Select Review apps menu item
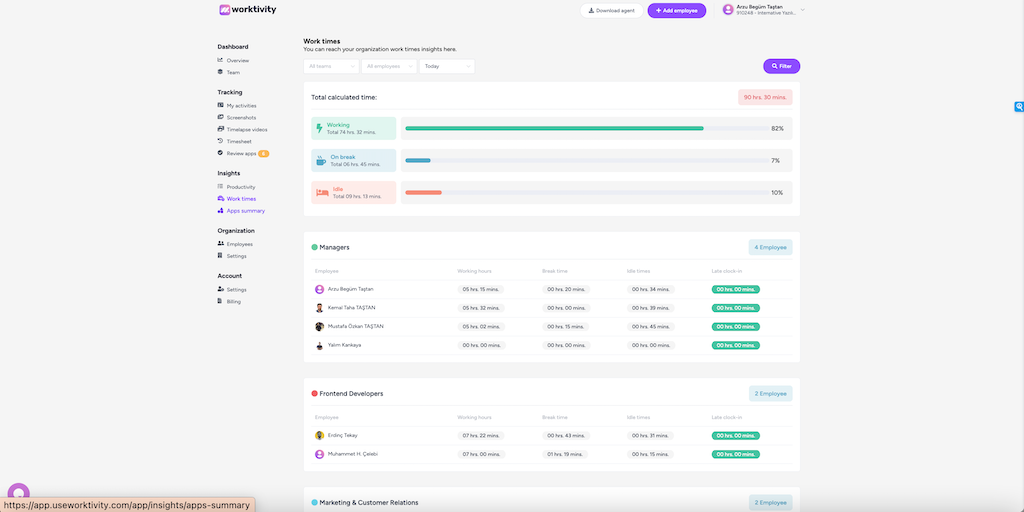Image resolution: width=1024 pixels, height=512 pixels. pos(241,153)
